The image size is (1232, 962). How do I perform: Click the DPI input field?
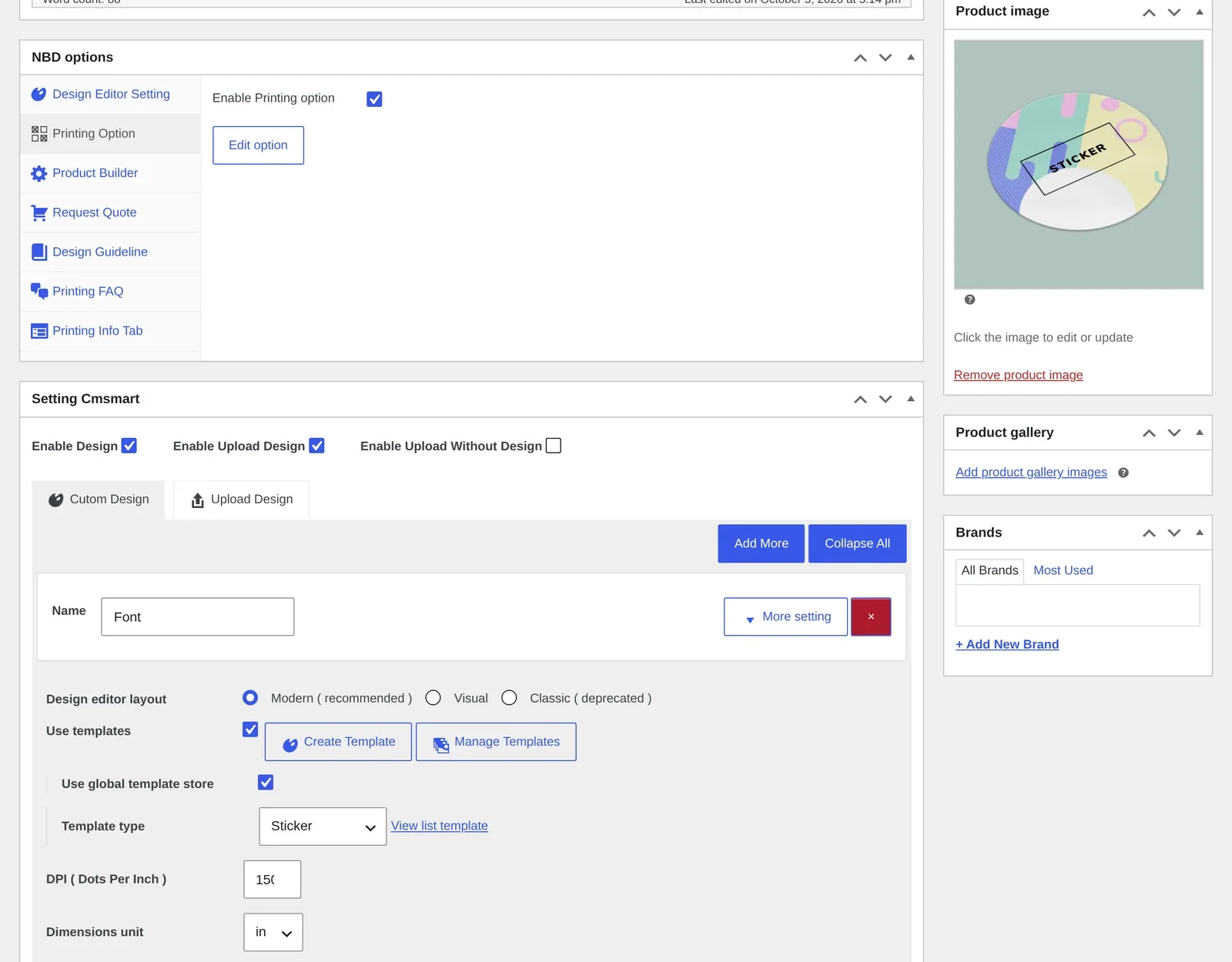click(x=273, y=880)
